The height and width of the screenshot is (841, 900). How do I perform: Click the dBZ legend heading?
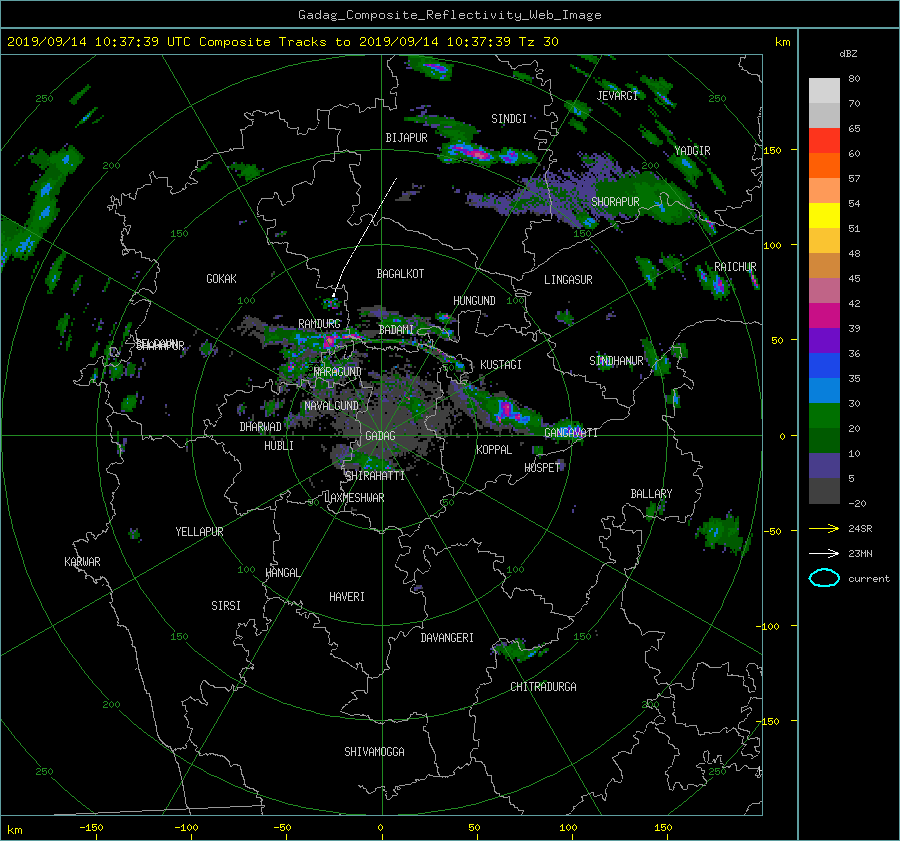click(848, 53)
